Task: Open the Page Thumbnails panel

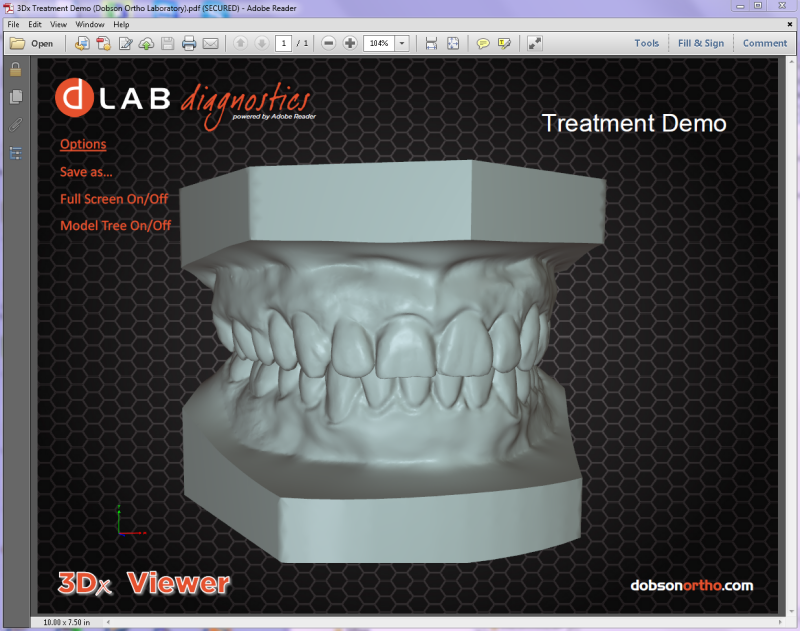Action: (16, 97)
